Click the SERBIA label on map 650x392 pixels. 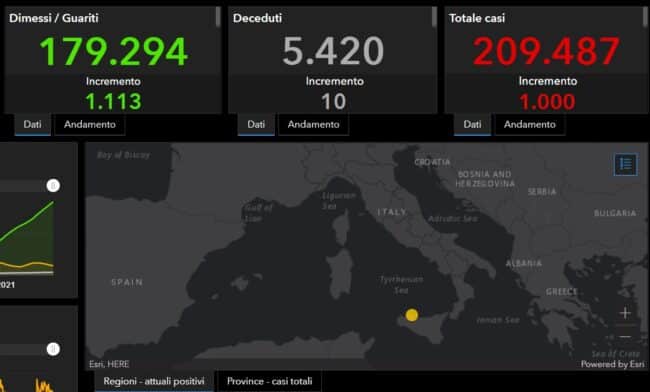point(542,191)
